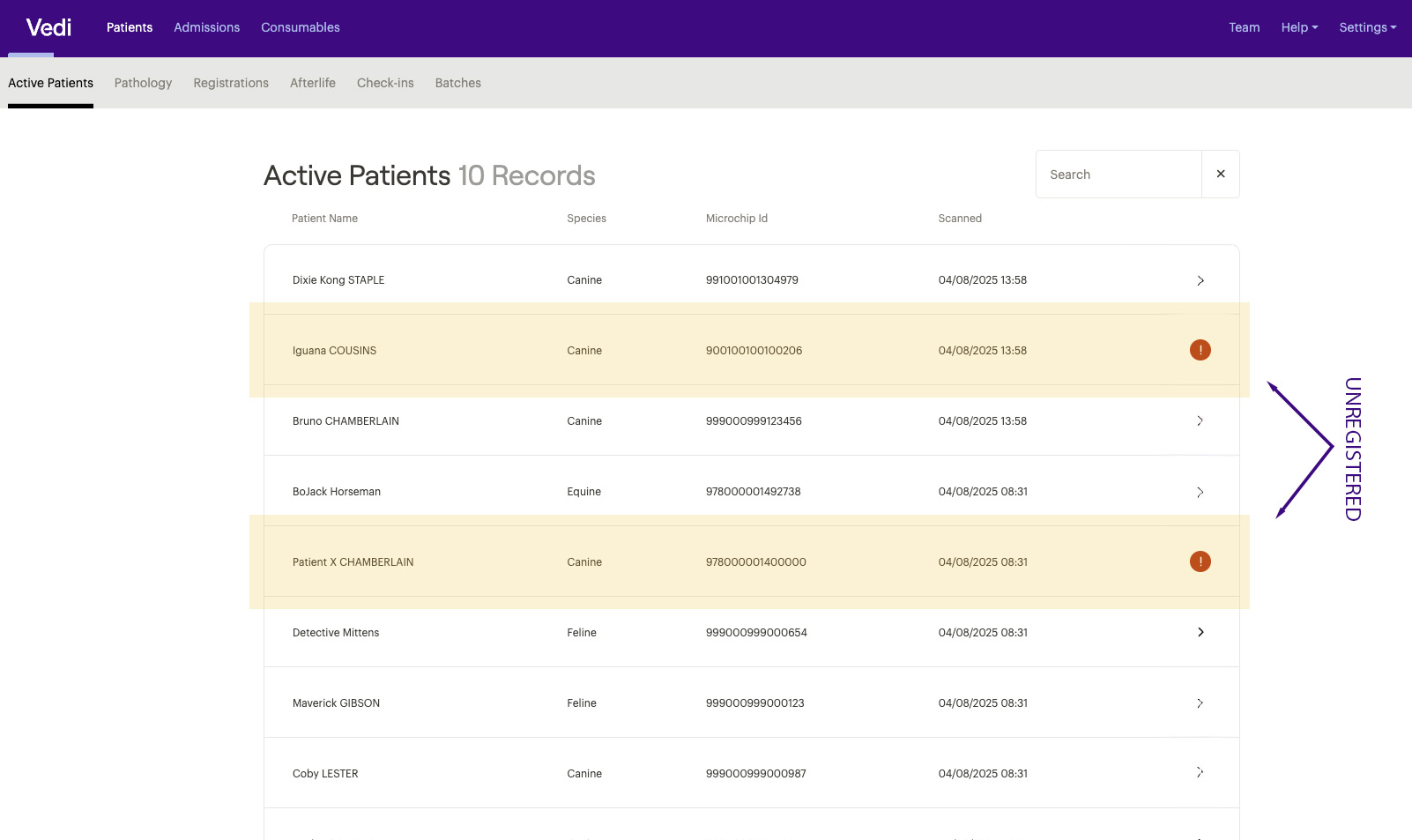Viewport: 1412px width, 840px height.
Task: Open BoJack Horseman record chevron
Action: (x=1200, y=492)
